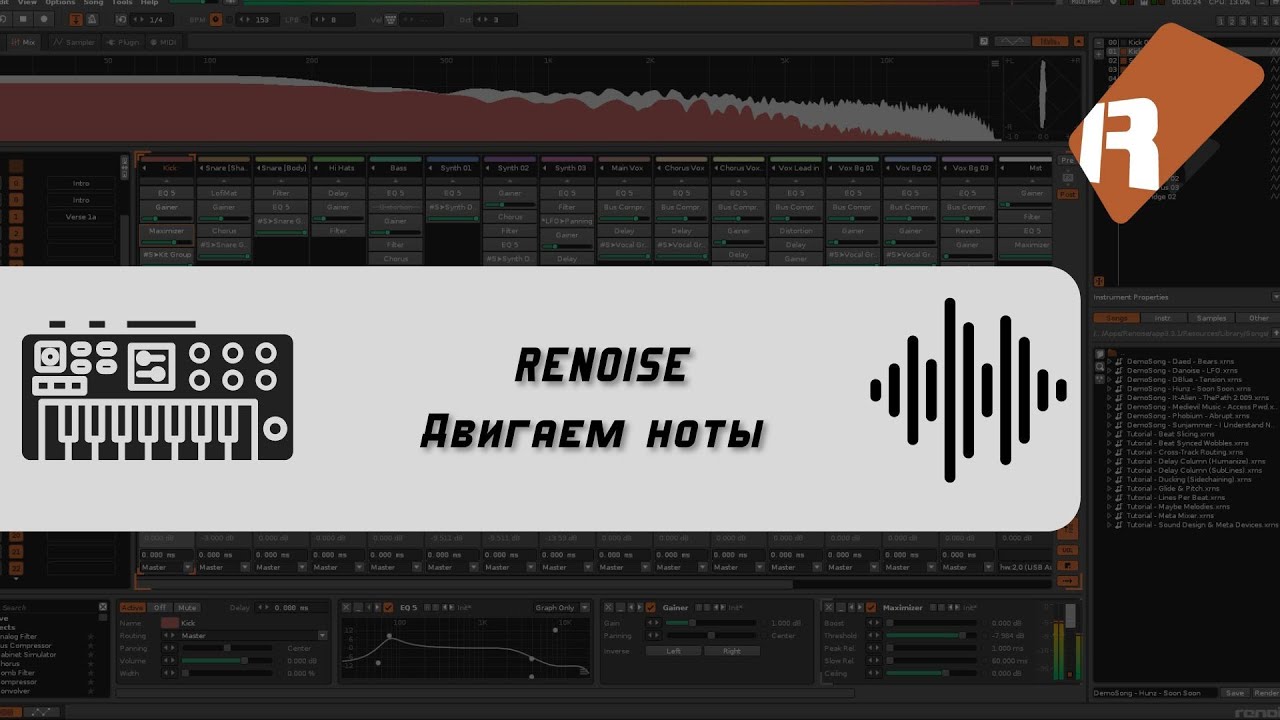The height and width of the screenshot is (720, 1280).
Task: Open the Song menu
Action: click(x=93, y=3)
